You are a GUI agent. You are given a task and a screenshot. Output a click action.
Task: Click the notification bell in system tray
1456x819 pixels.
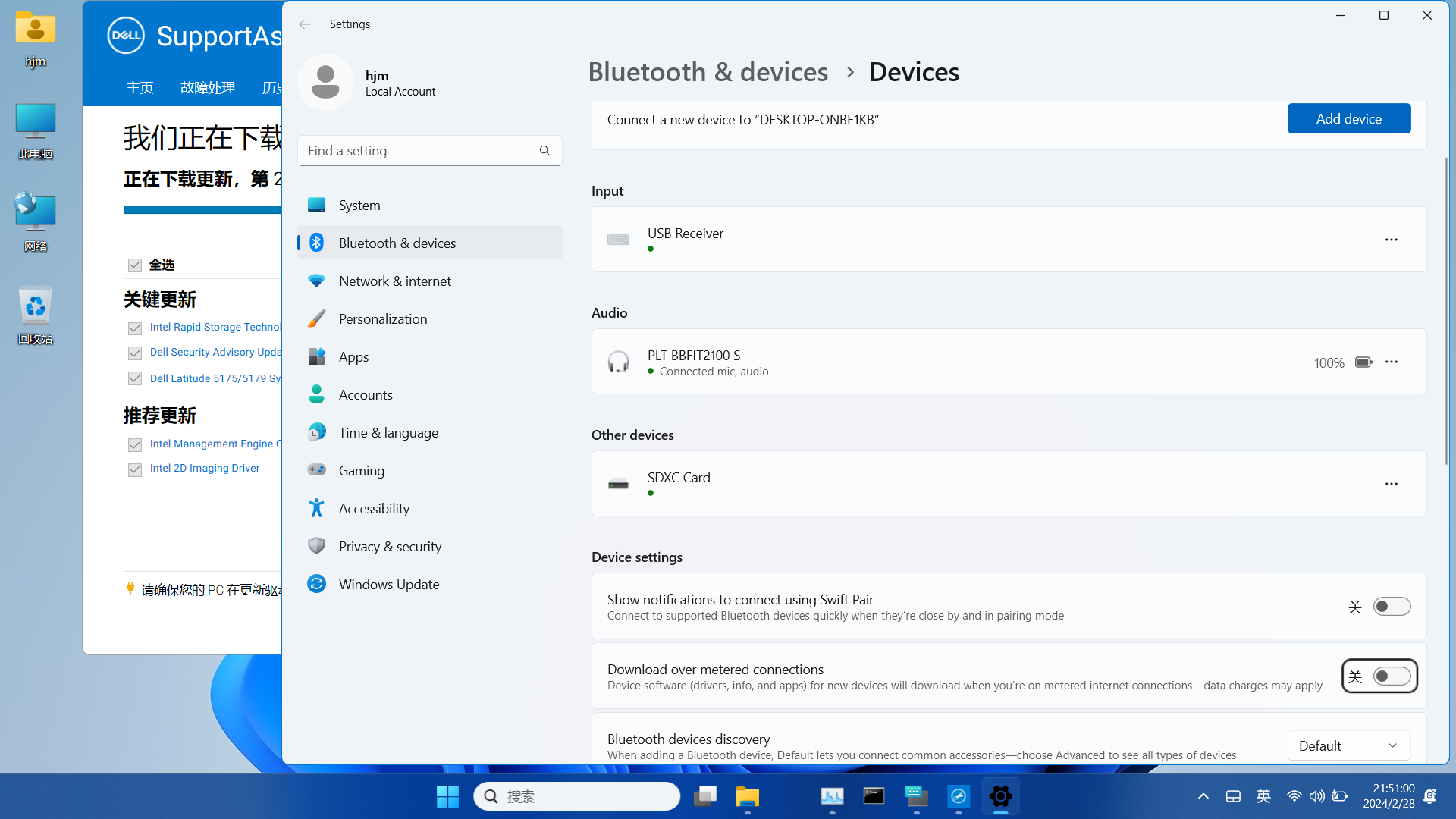pyautogui.click(x=1430, y=796)
